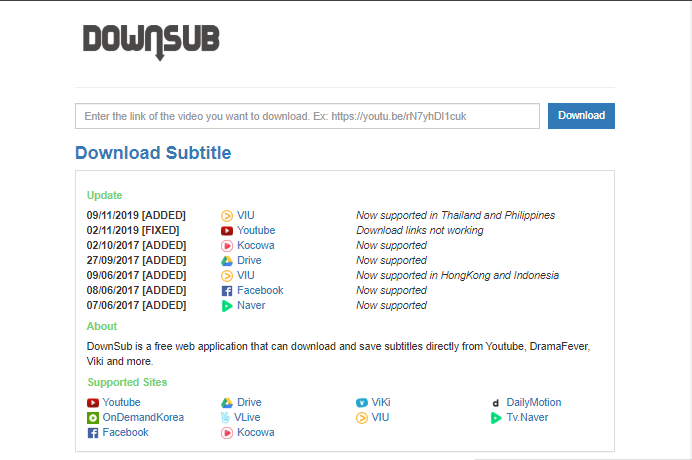Viewport: 692px width, 460px height.
Task: Click VIU icon in 09/06/2017 update row
Action: click(226, 275)
